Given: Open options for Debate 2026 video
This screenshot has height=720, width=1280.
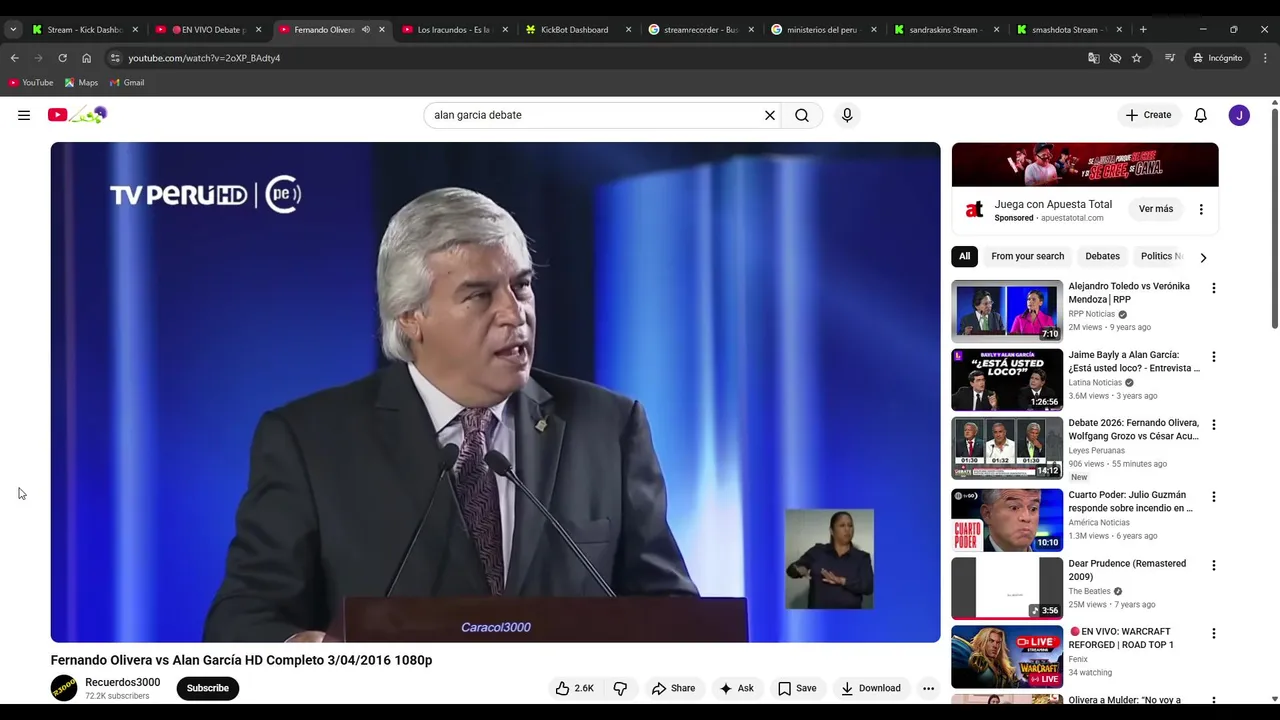Looking at the screenshot, I should (1214, 425).
